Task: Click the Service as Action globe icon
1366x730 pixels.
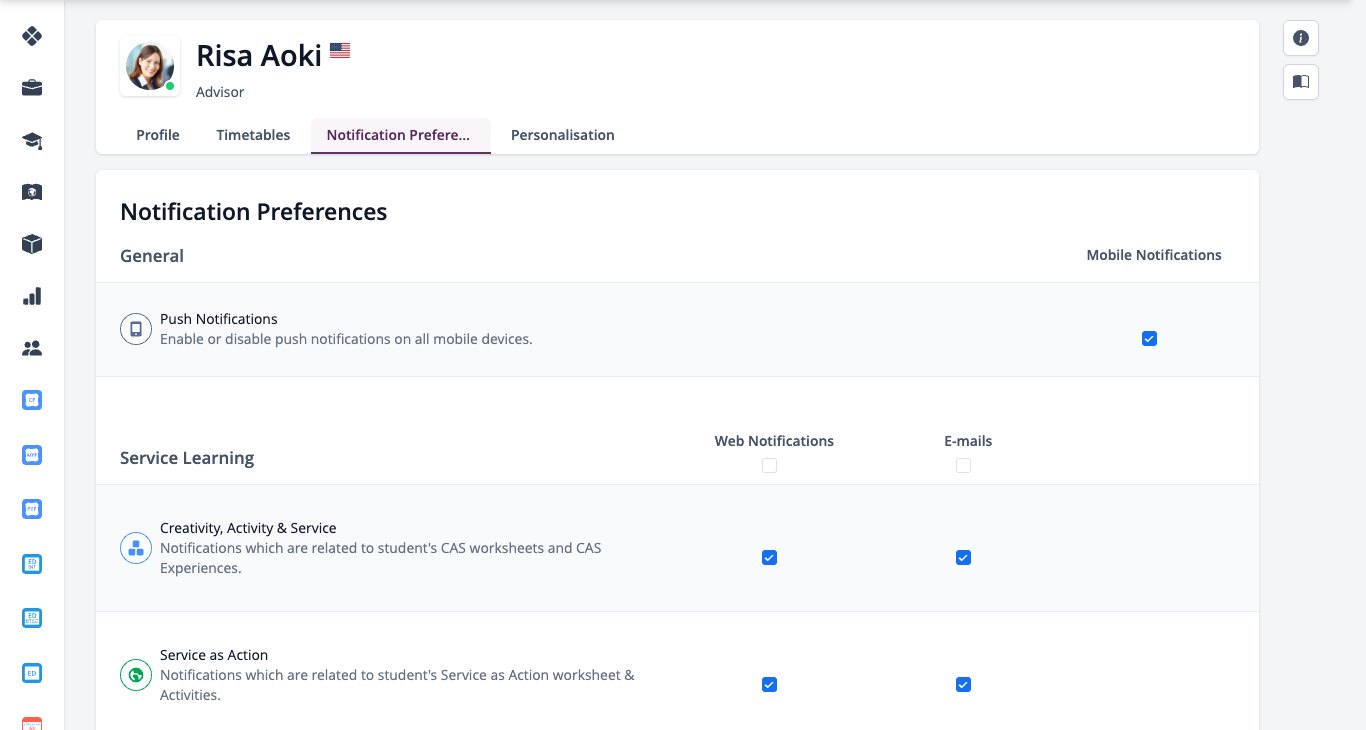Action: pos(136,675)
